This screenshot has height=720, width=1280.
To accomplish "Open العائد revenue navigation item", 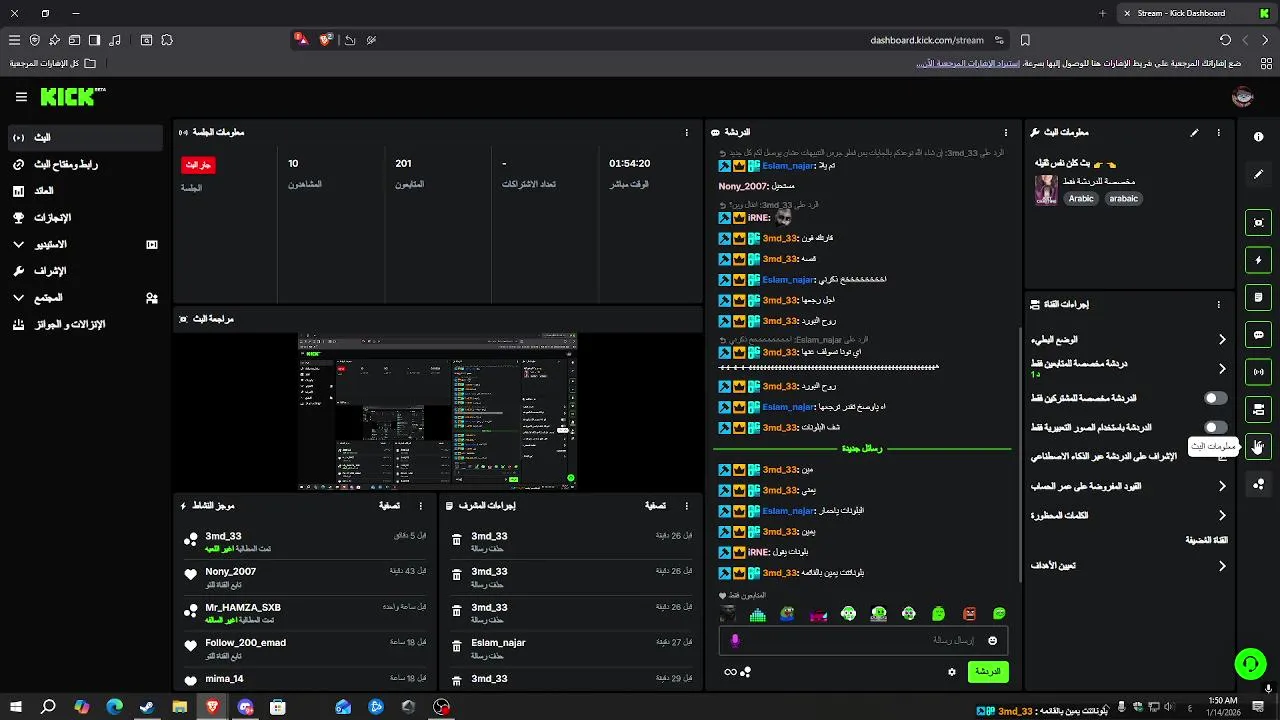I will tap(85, 191).
